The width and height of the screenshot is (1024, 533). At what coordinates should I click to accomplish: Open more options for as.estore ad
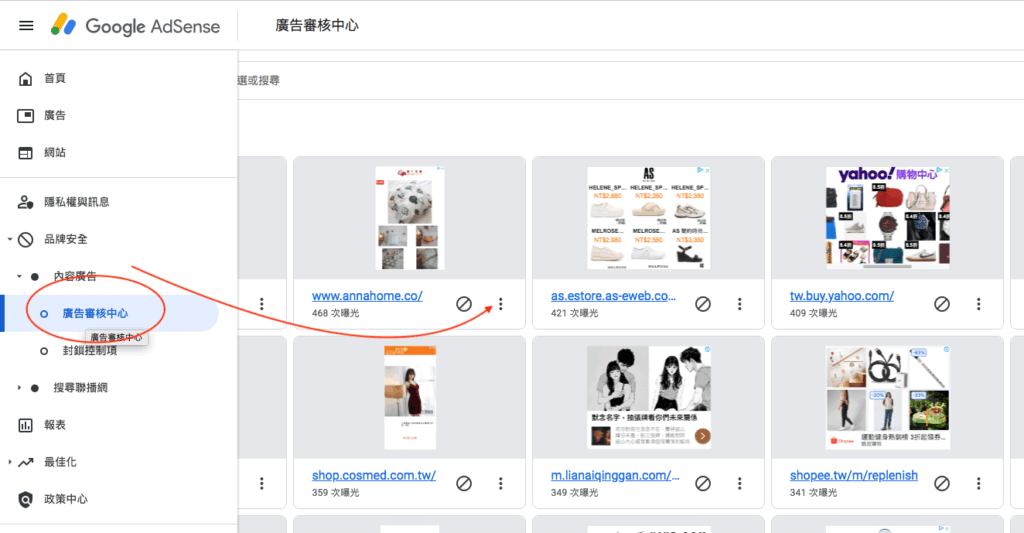tap(740, 304)
